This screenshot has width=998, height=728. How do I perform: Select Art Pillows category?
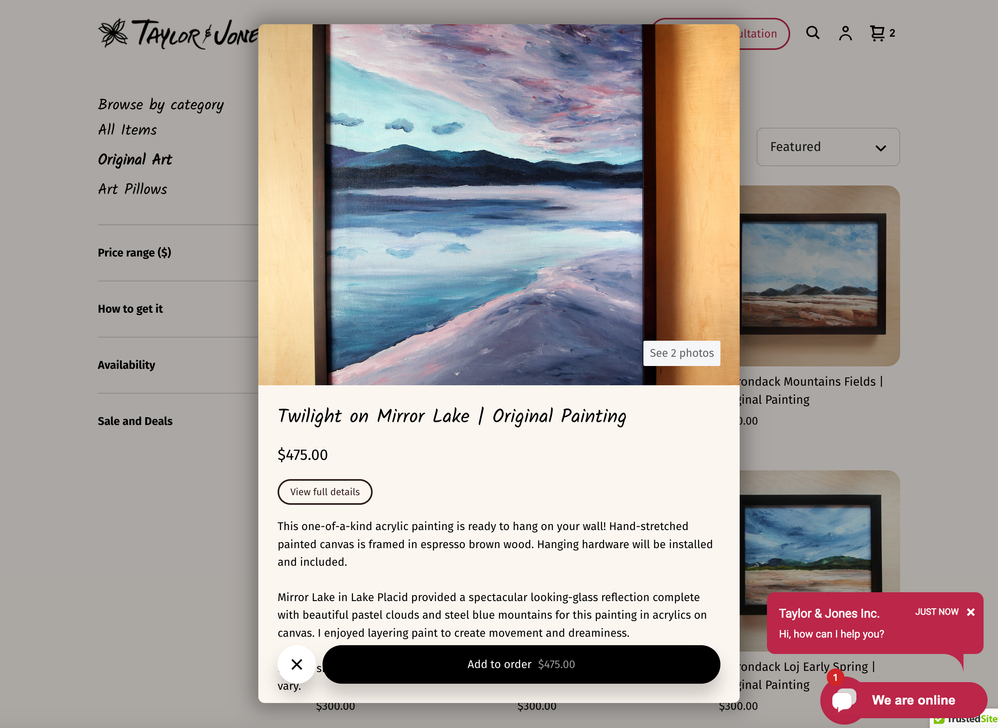(132, 189)
